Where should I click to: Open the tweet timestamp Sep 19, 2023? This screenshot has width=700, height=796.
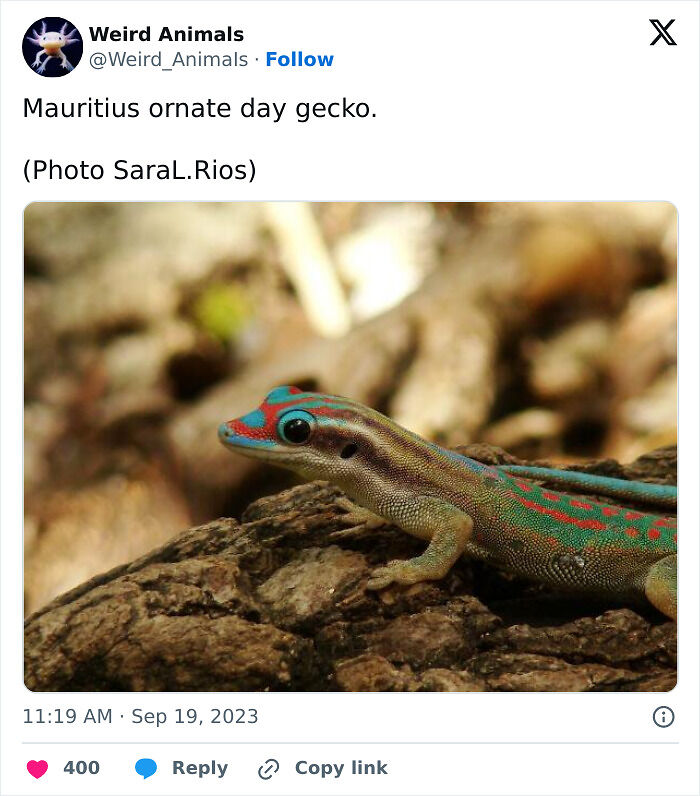click(x=195, y=716)
